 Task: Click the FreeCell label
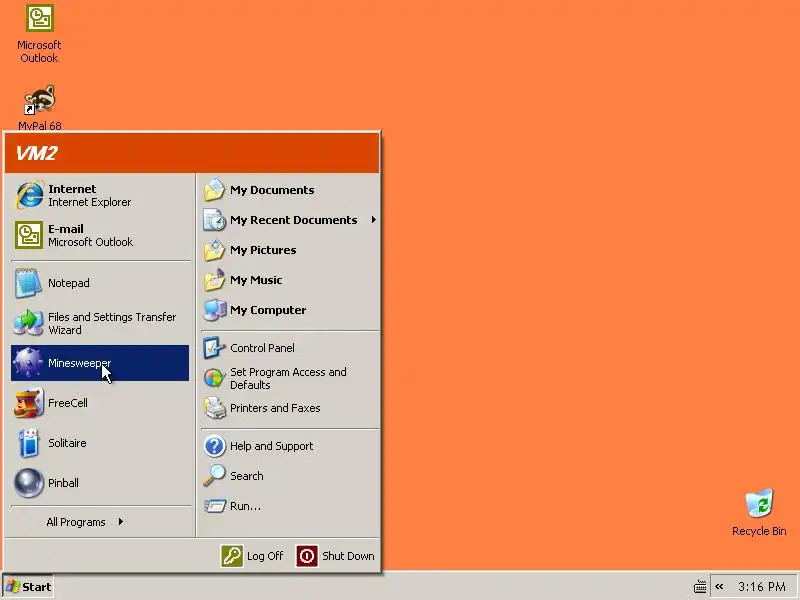(x=67, y=403)
